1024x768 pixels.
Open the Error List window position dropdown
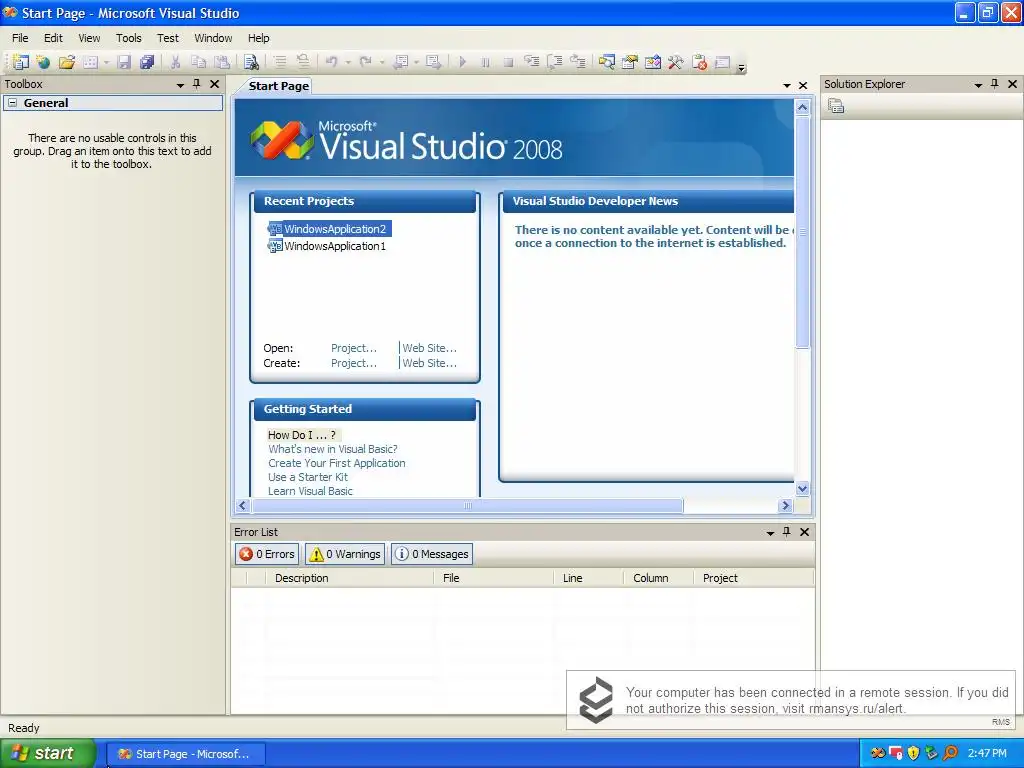click(x=771, y=533)
